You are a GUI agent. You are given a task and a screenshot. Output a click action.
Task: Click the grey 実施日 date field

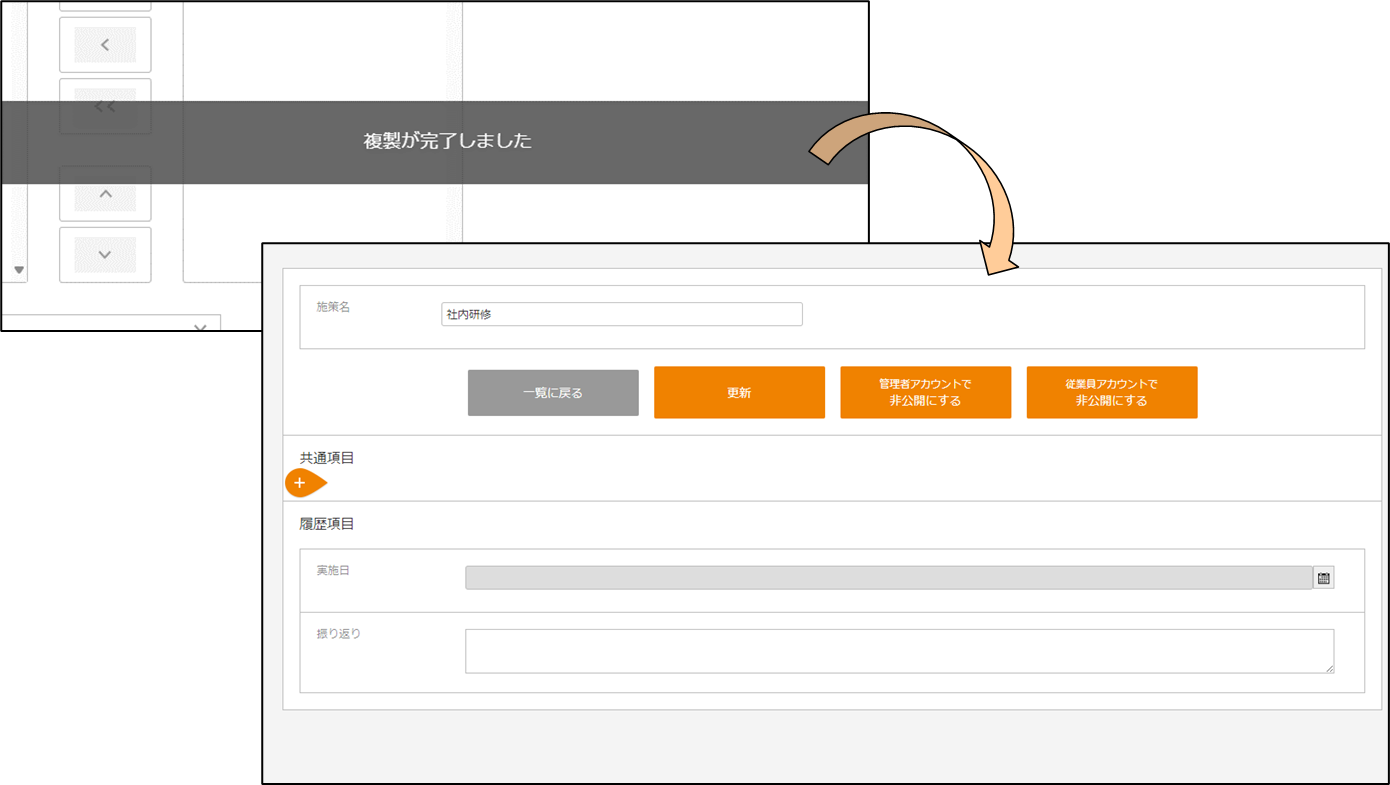click(888, 578)
